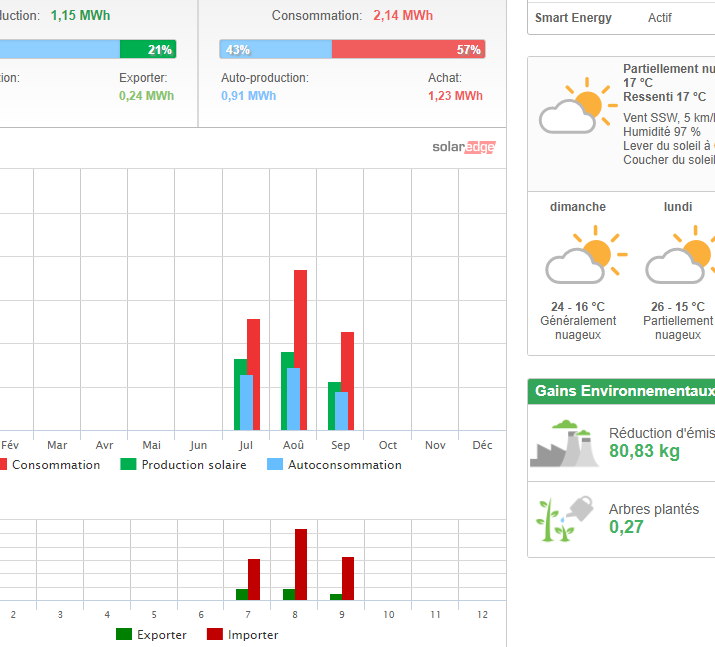Viewport: 715px width, 647px height.
Task: Click the 80,83 kg emissions value
Action: [644, 451]
